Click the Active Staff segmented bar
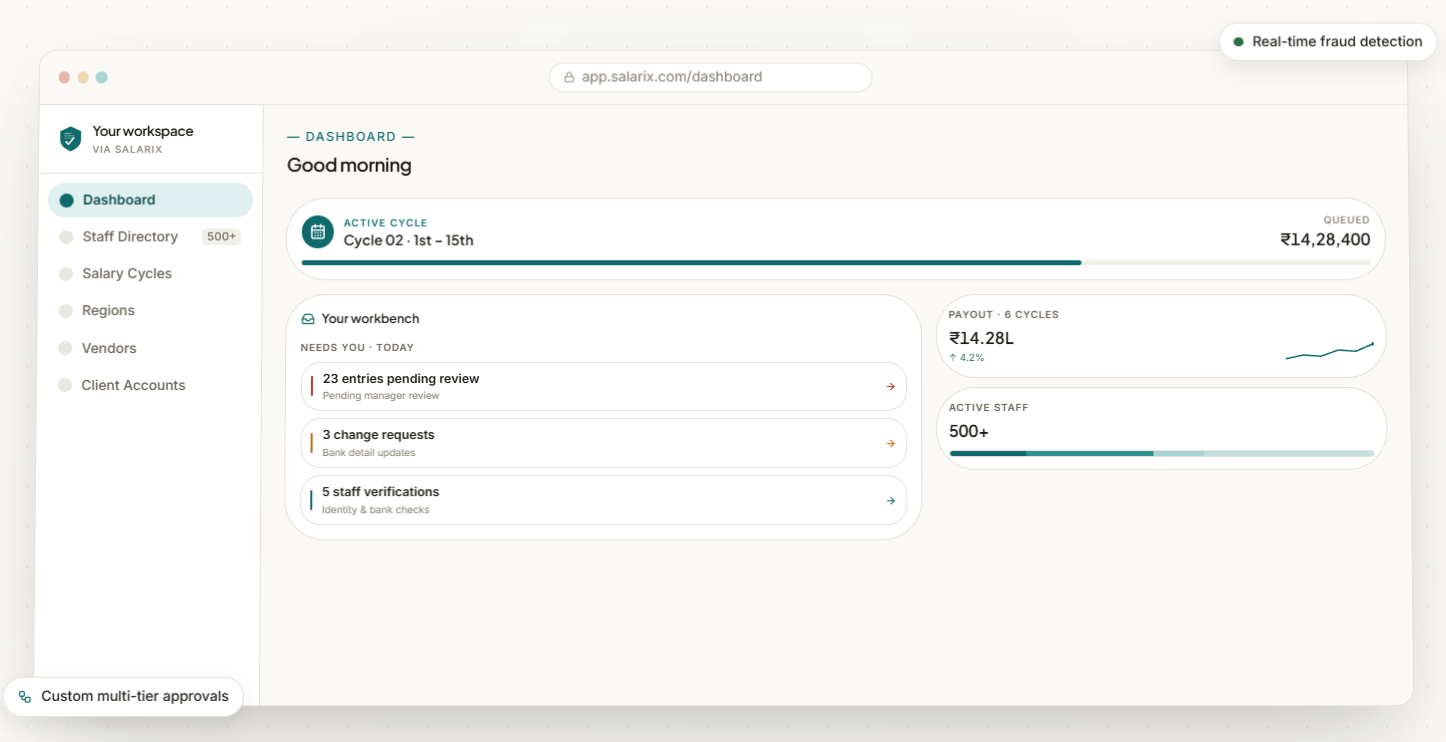 tap(1162, 454)
